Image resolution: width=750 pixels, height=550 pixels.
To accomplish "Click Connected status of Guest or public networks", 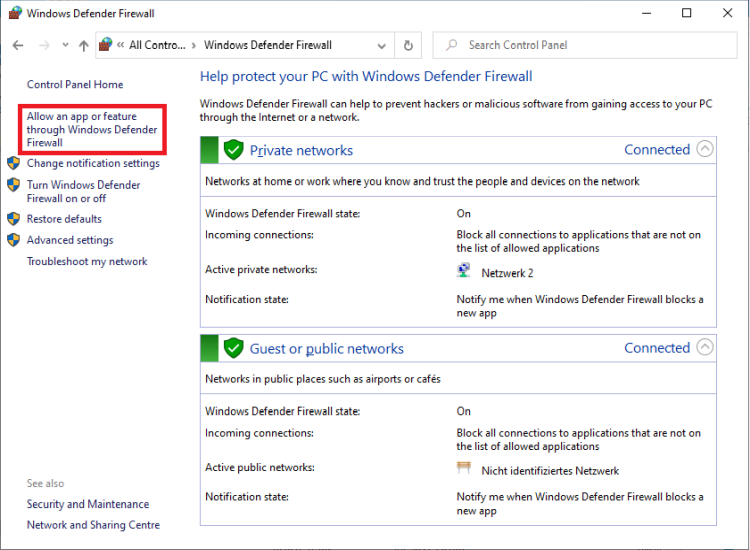I will (x=657, y=348).
